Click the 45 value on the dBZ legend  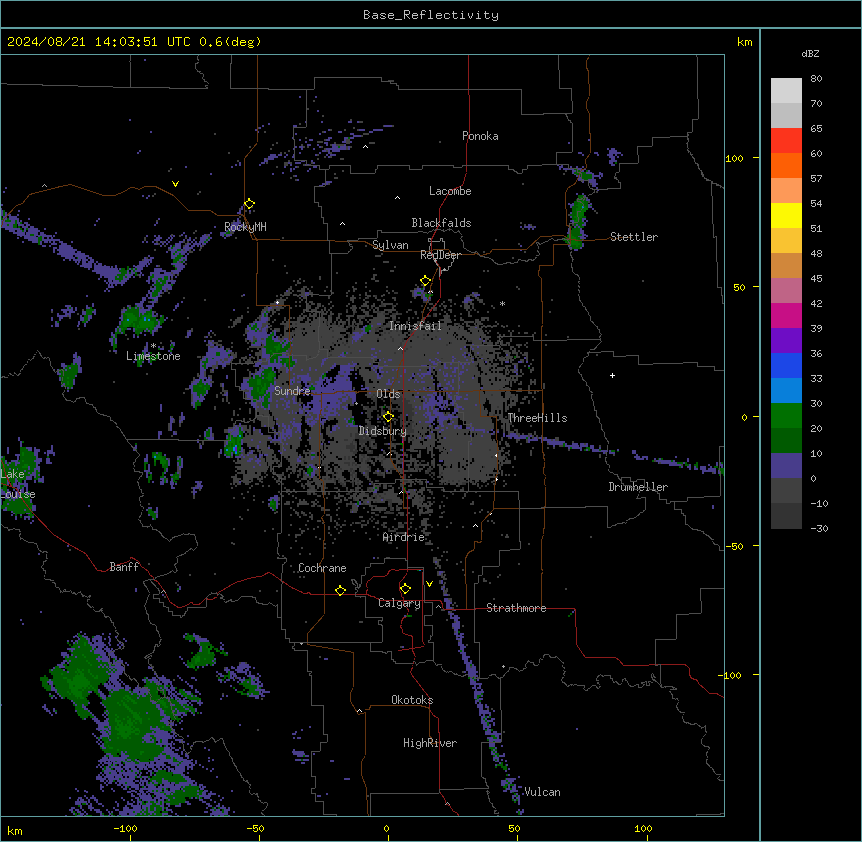816,278
